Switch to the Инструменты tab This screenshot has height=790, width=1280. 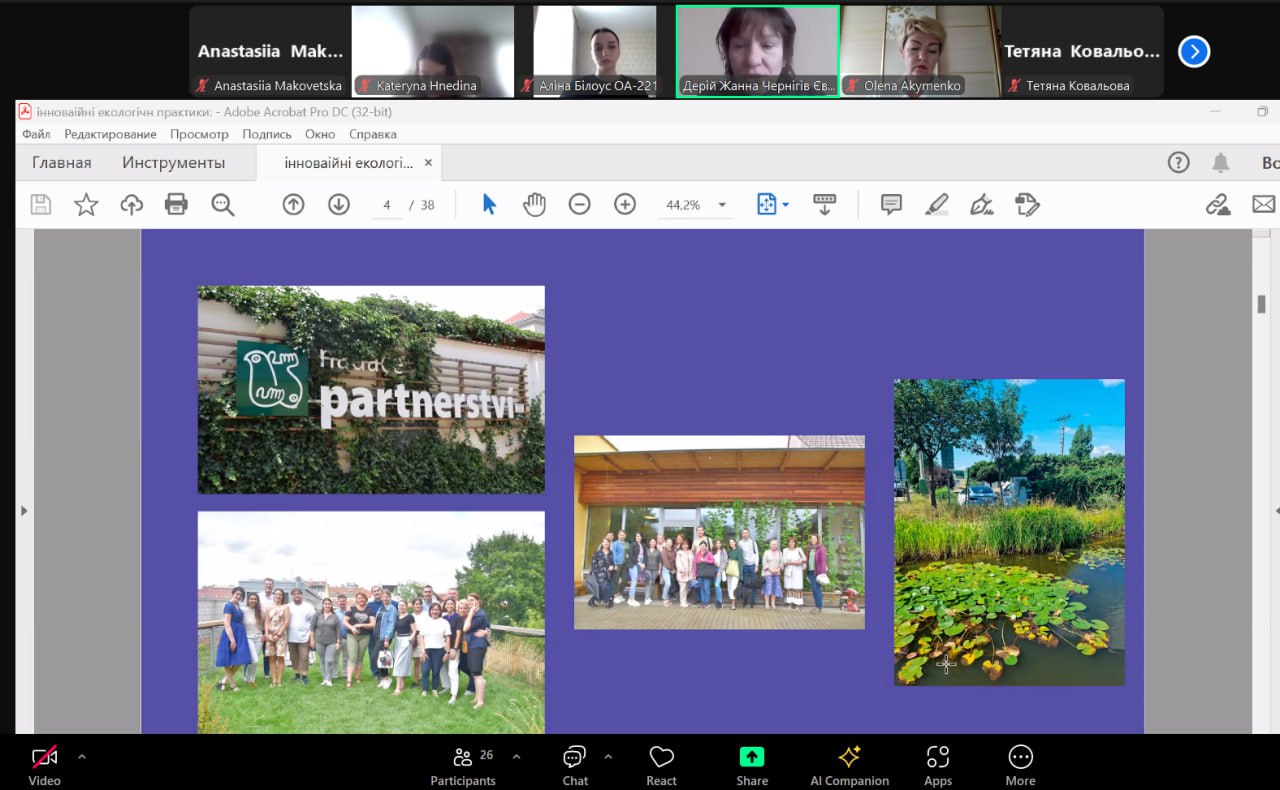coord(173,163)
